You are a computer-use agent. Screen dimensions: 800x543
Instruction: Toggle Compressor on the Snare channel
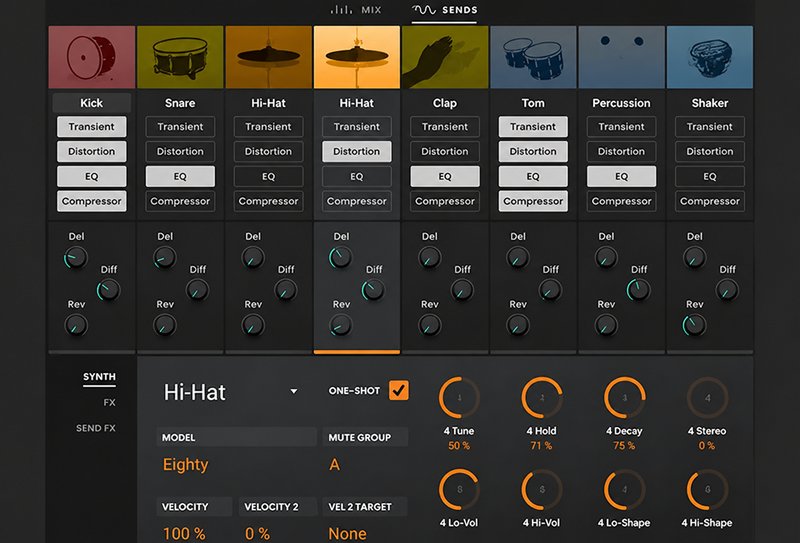click(x=180, y=201)
